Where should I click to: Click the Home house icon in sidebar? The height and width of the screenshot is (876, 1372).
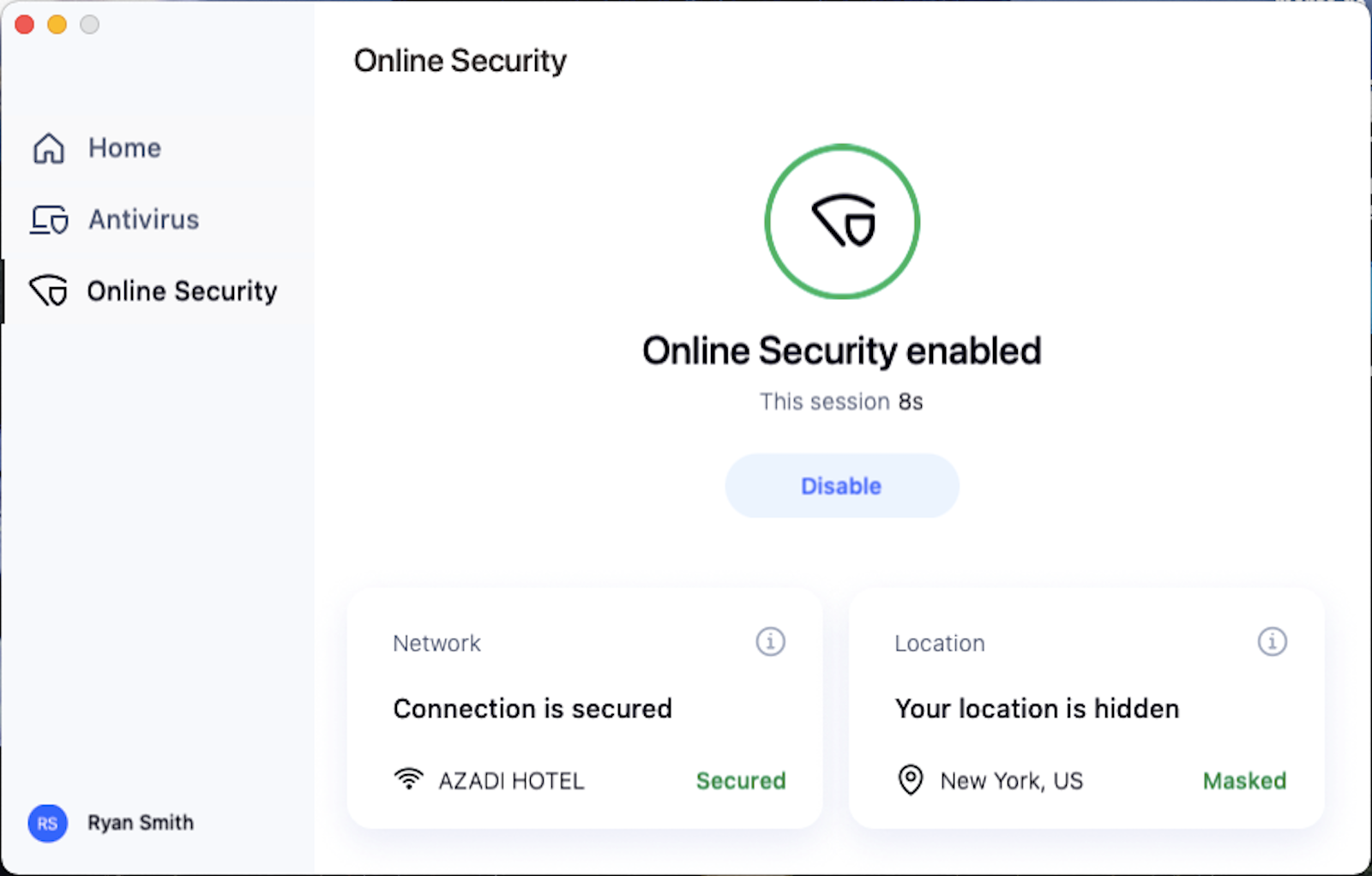click(49, 148)
